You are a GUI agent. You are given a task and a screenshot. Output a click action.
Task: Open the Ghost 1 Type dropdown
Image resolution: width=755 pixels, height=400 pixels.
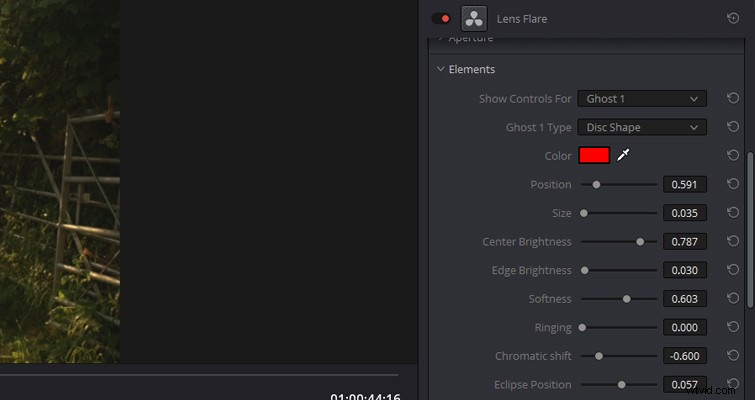click(641, 127)
